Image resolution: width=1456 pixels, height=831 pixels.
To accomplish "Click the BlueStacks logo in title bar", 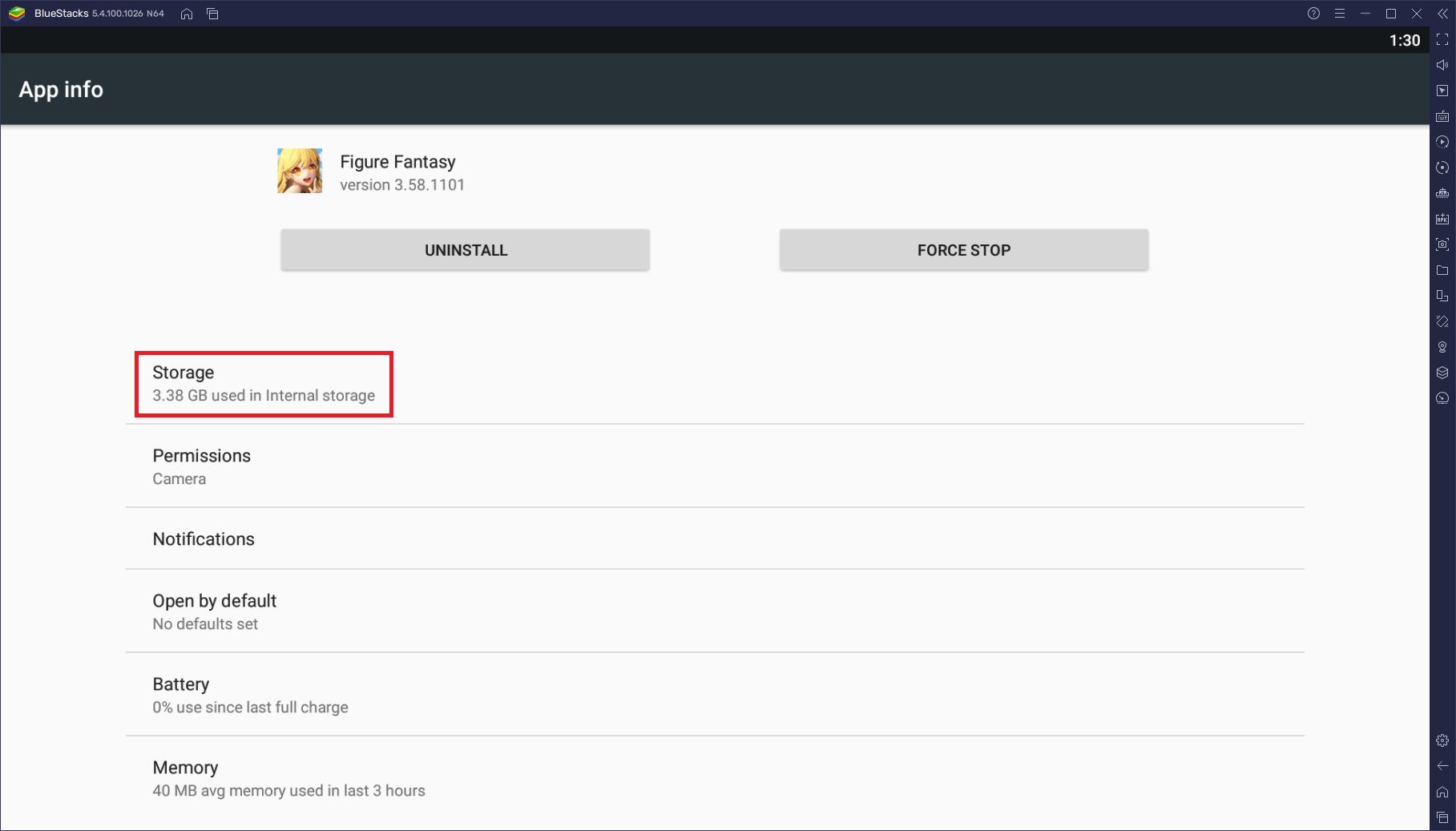I will click(17, 14).
